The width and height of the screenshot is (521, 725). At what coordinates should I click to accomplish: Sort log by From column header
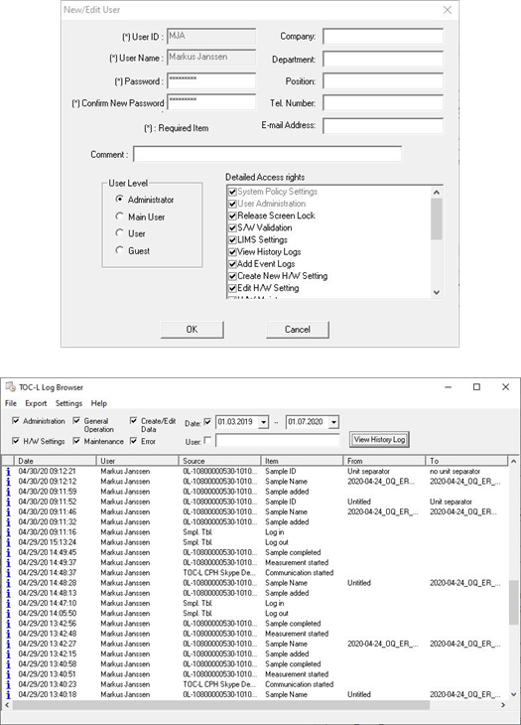(x=384, y=461)
